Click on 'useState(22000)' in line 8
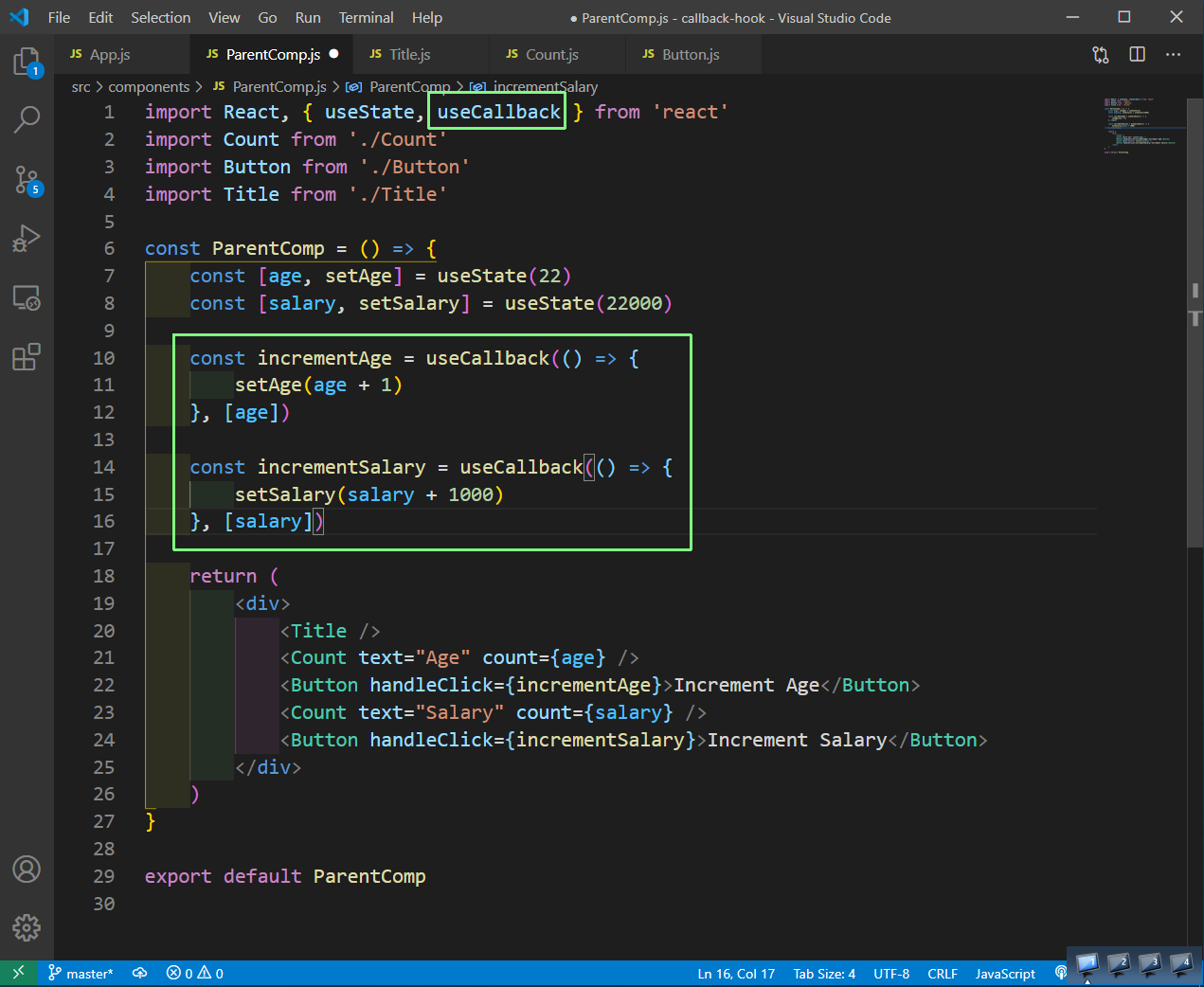The image size is (1204, 987). 588,303
